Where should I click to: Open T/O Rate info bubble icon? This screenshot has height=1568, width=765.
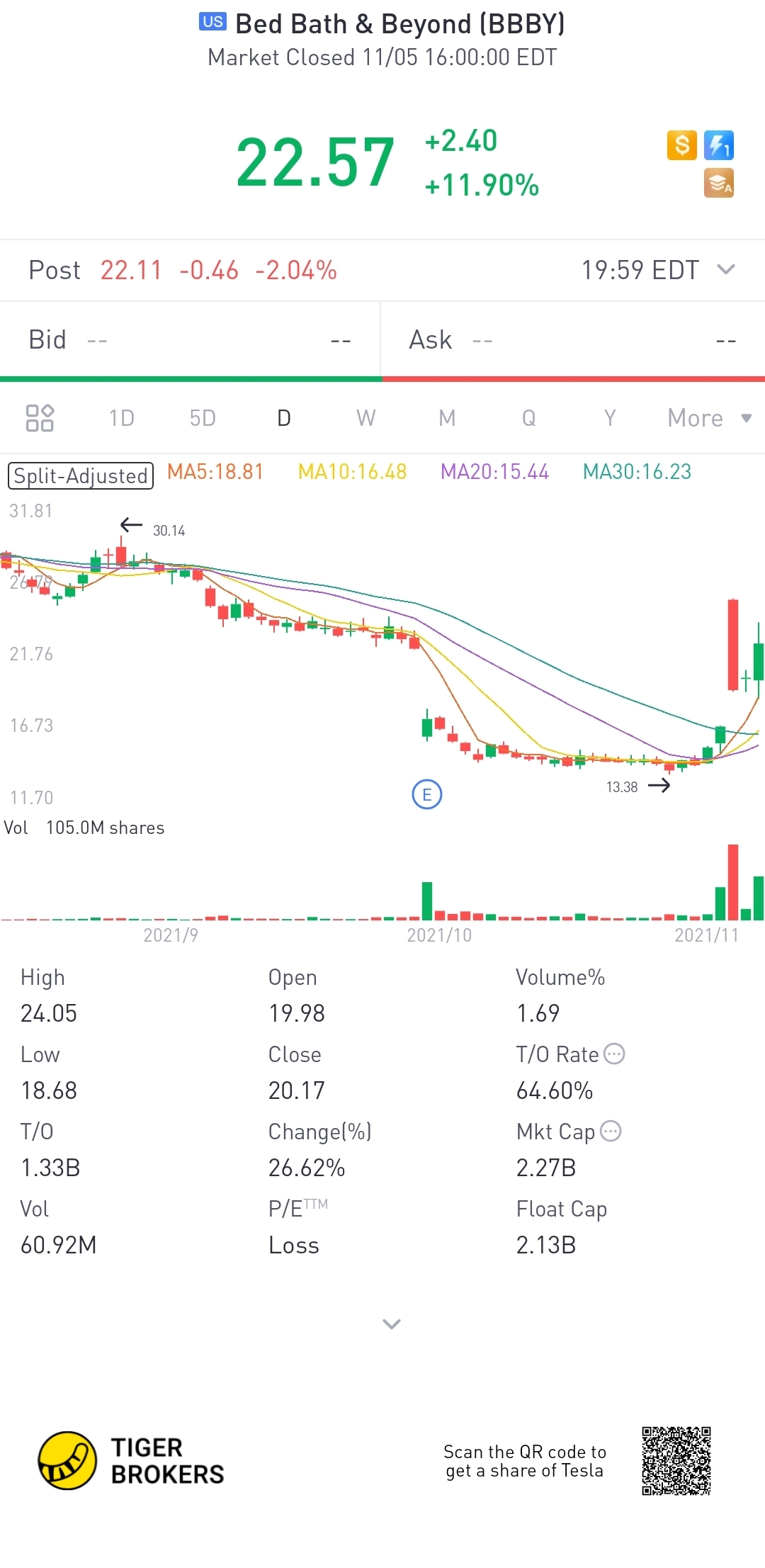pyautogui.click(x=614, y=1054)
